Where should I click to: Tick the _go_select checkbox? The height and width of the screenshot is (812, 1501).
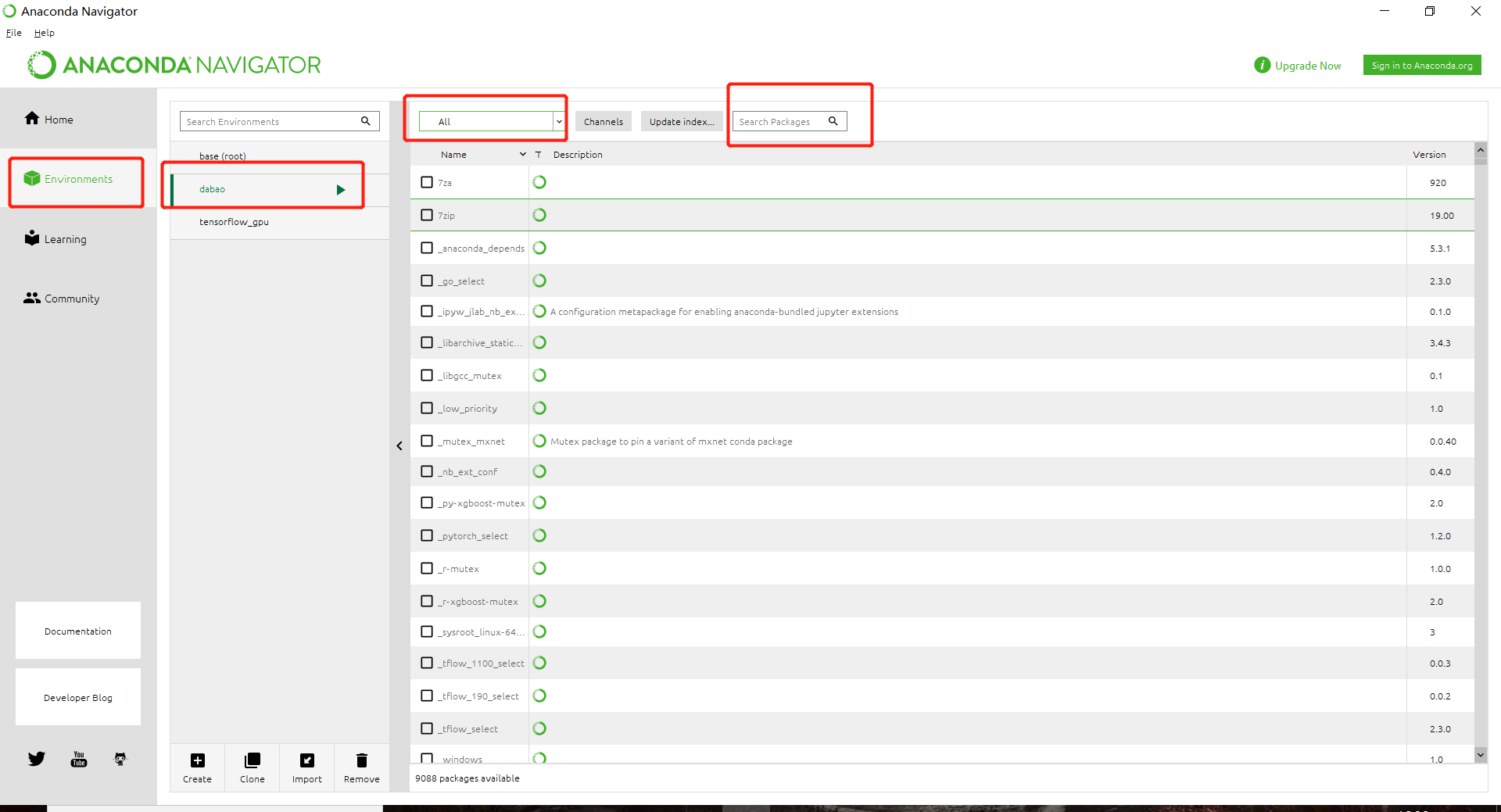tap(427, 281)
